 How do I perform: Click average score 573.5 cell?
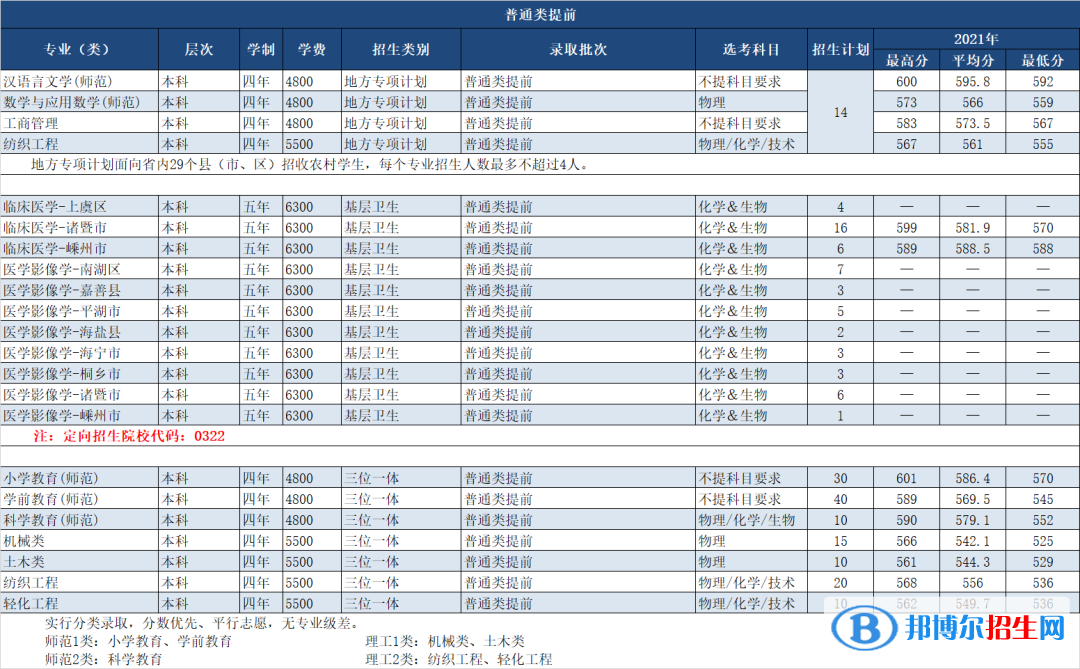973,123
